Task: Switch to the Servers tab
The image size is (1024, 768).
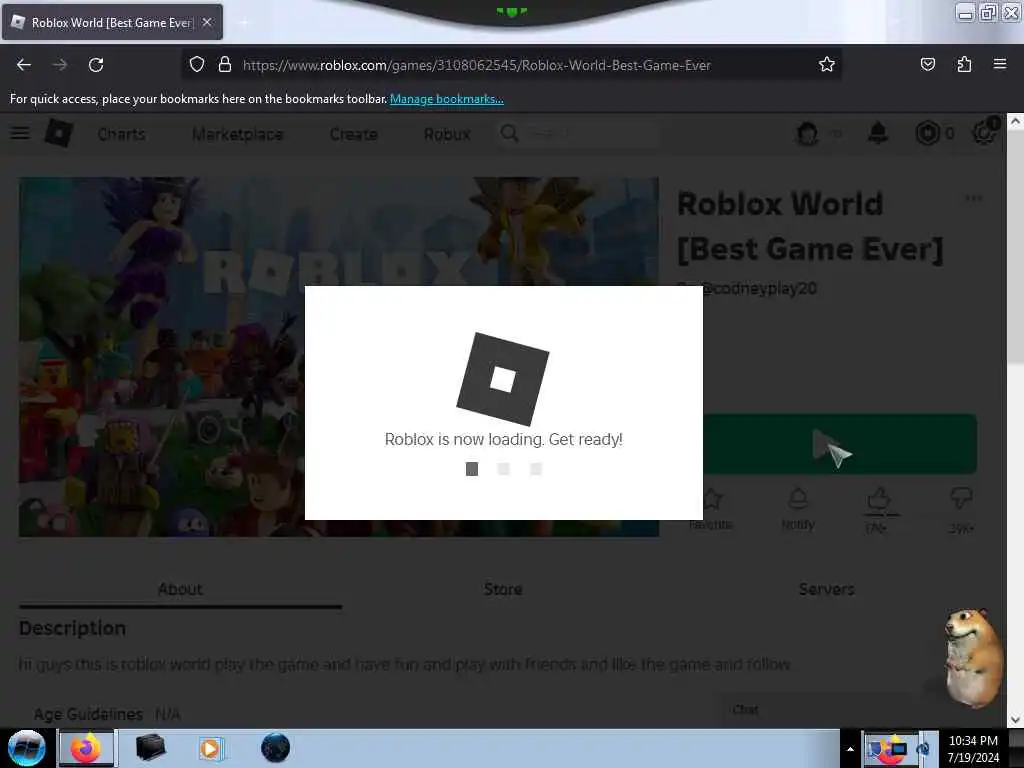Action: [826, 589]
